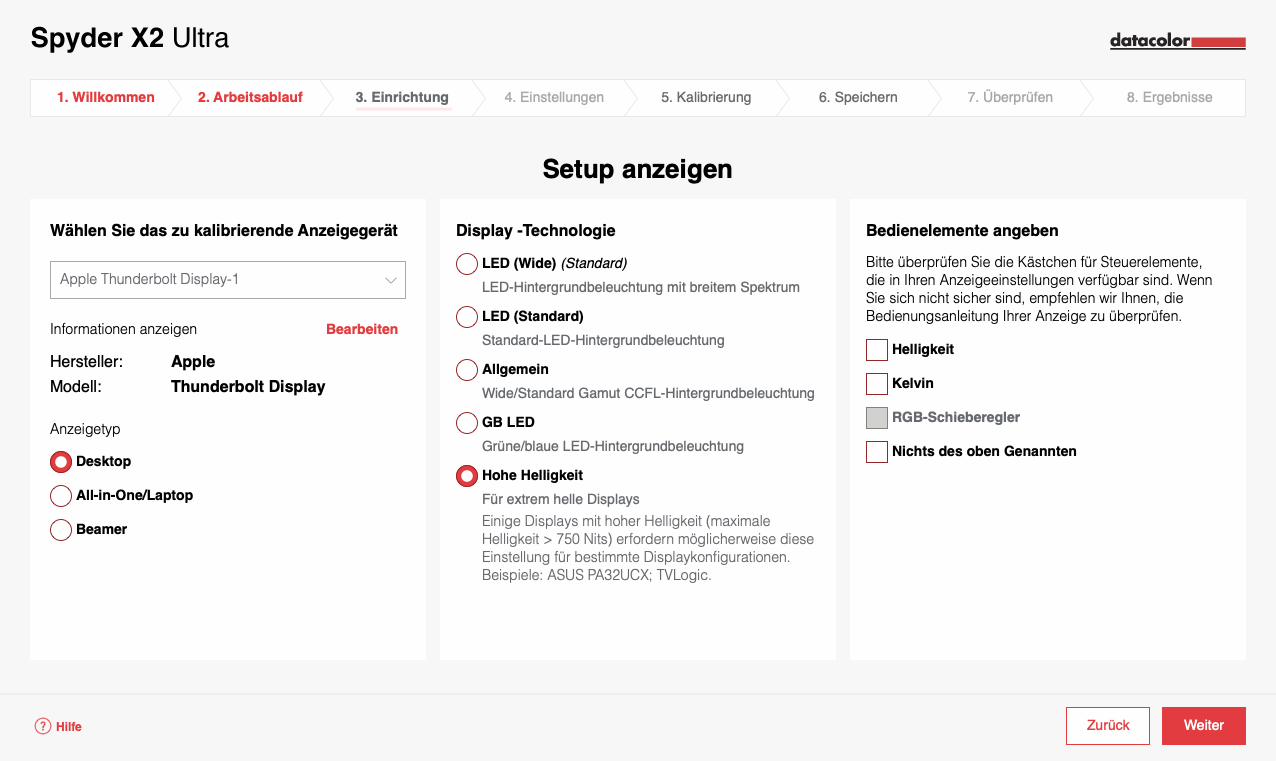Click the Bearbeiten link
1276x761 pixels.
[x=362, y=329]
